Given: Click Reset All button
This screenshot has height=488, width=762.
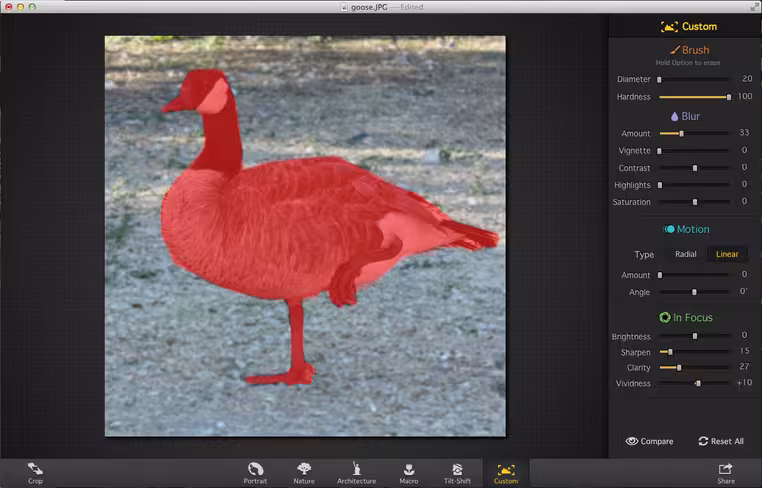Looking at the screenshot, I should (721, 441).
